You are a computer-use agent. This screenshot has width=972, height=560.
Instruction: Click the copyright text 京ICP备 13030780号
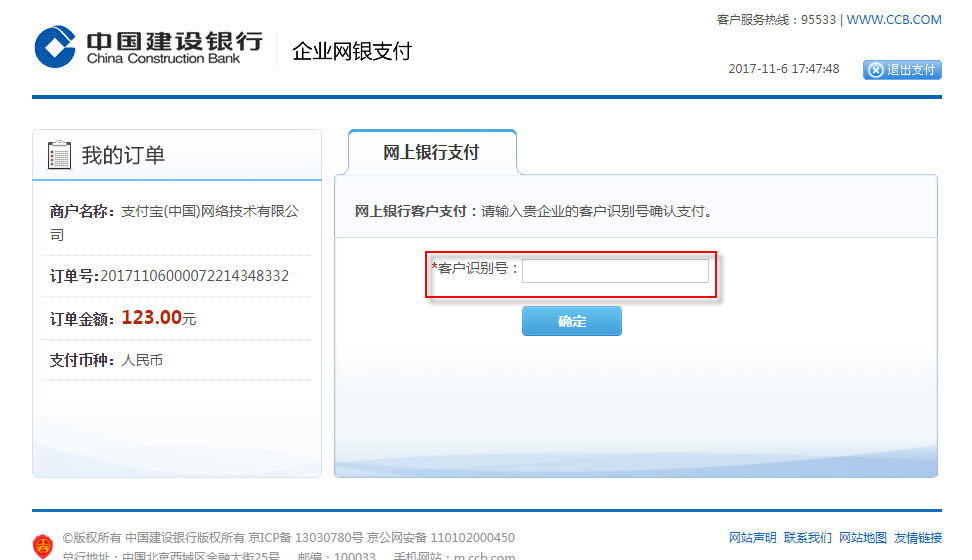306,538
